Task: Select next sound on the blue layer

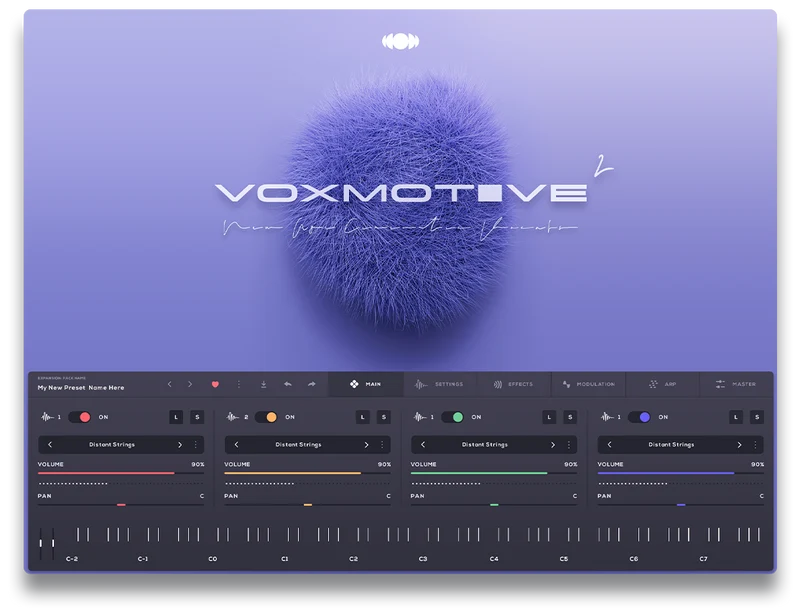Action: tap(739, 445)
